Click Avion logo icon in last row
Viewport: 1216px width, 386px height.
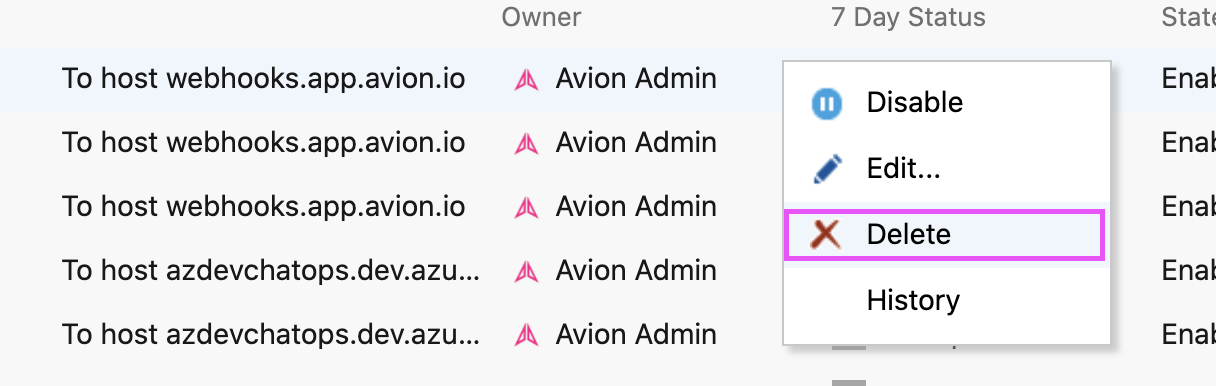pyautogui.click(x=526, y=335)
